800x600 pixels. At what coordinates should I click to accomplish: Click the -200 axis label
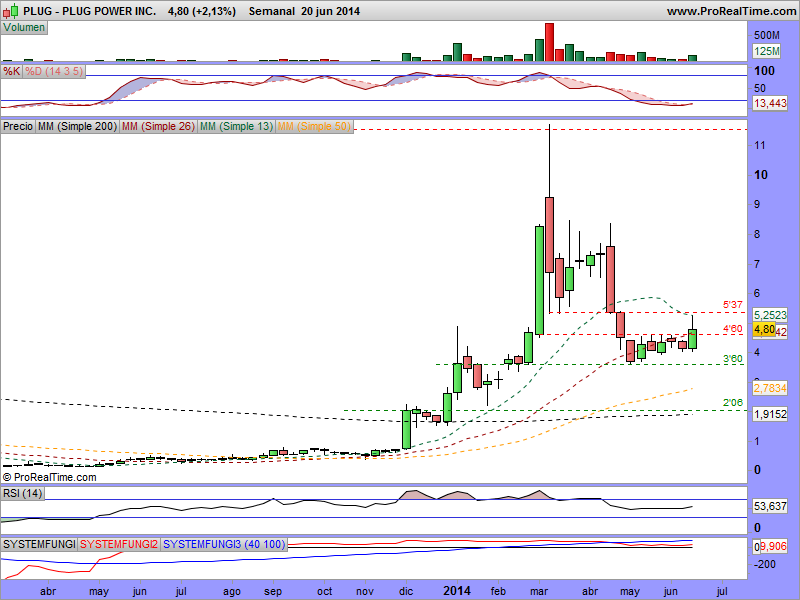(765, 564)
